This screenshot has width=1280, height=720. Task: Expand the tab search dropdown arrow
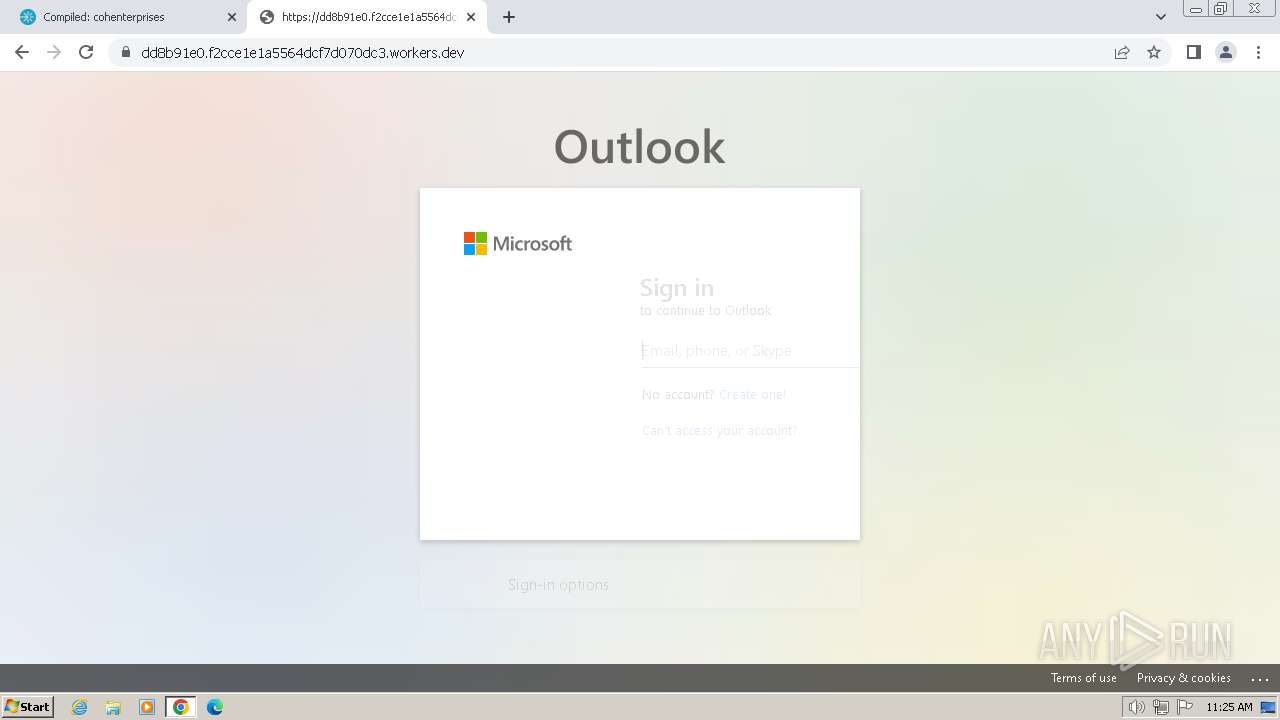point(1161,17)
